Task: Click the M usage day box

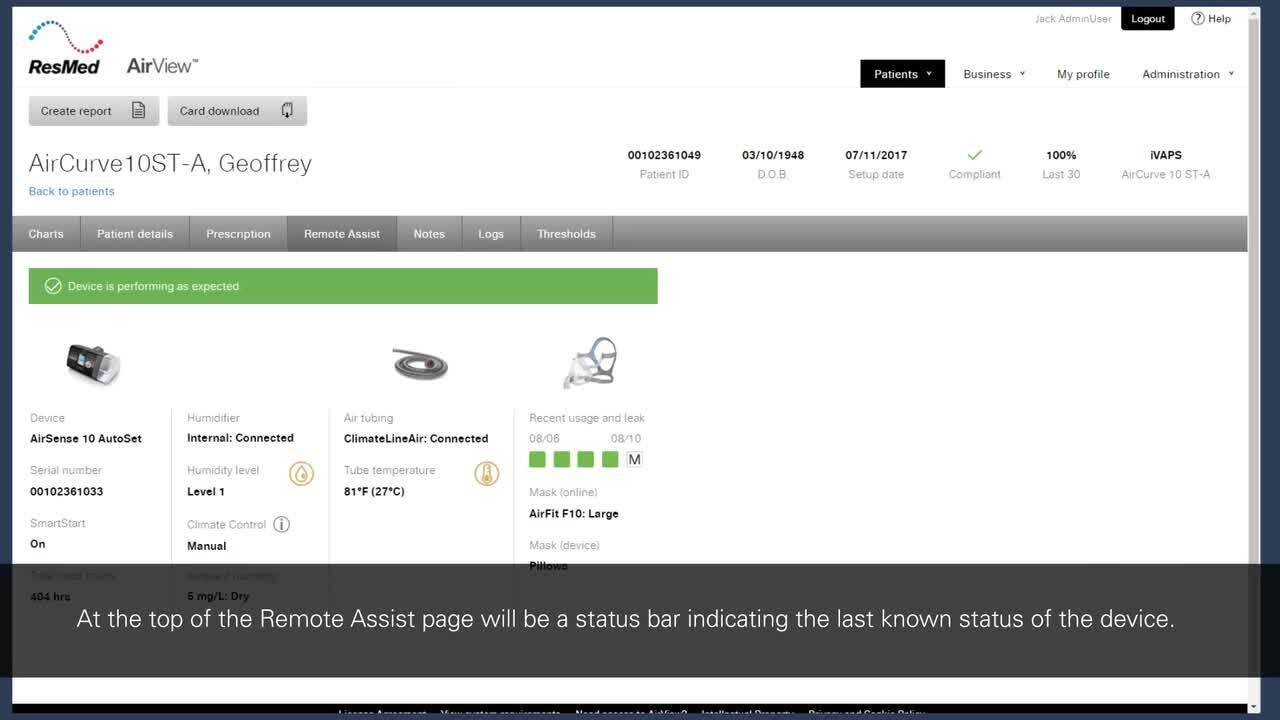Action: (x=634, y=459)
